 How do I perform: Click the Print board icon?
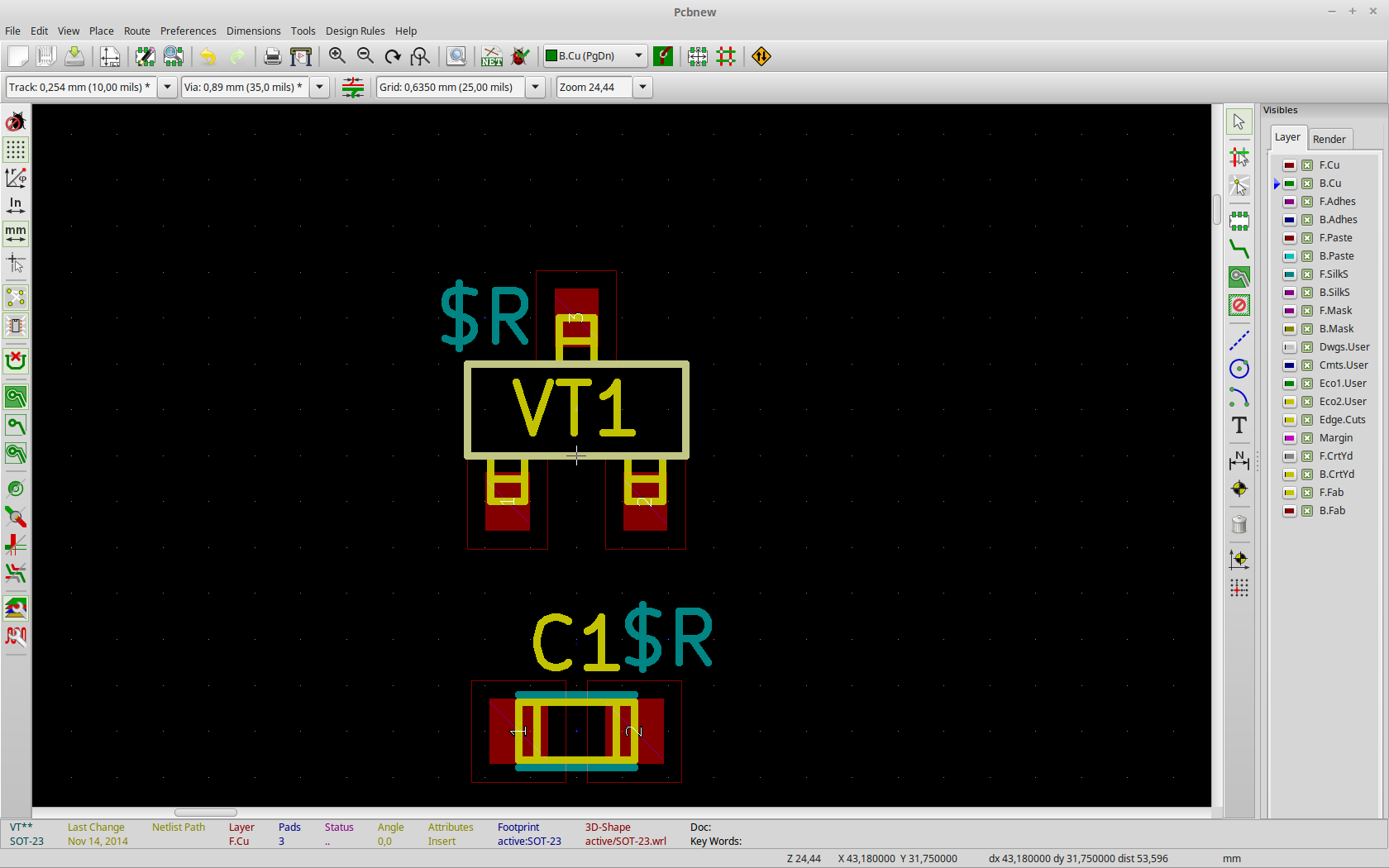(x=272, y=56)
